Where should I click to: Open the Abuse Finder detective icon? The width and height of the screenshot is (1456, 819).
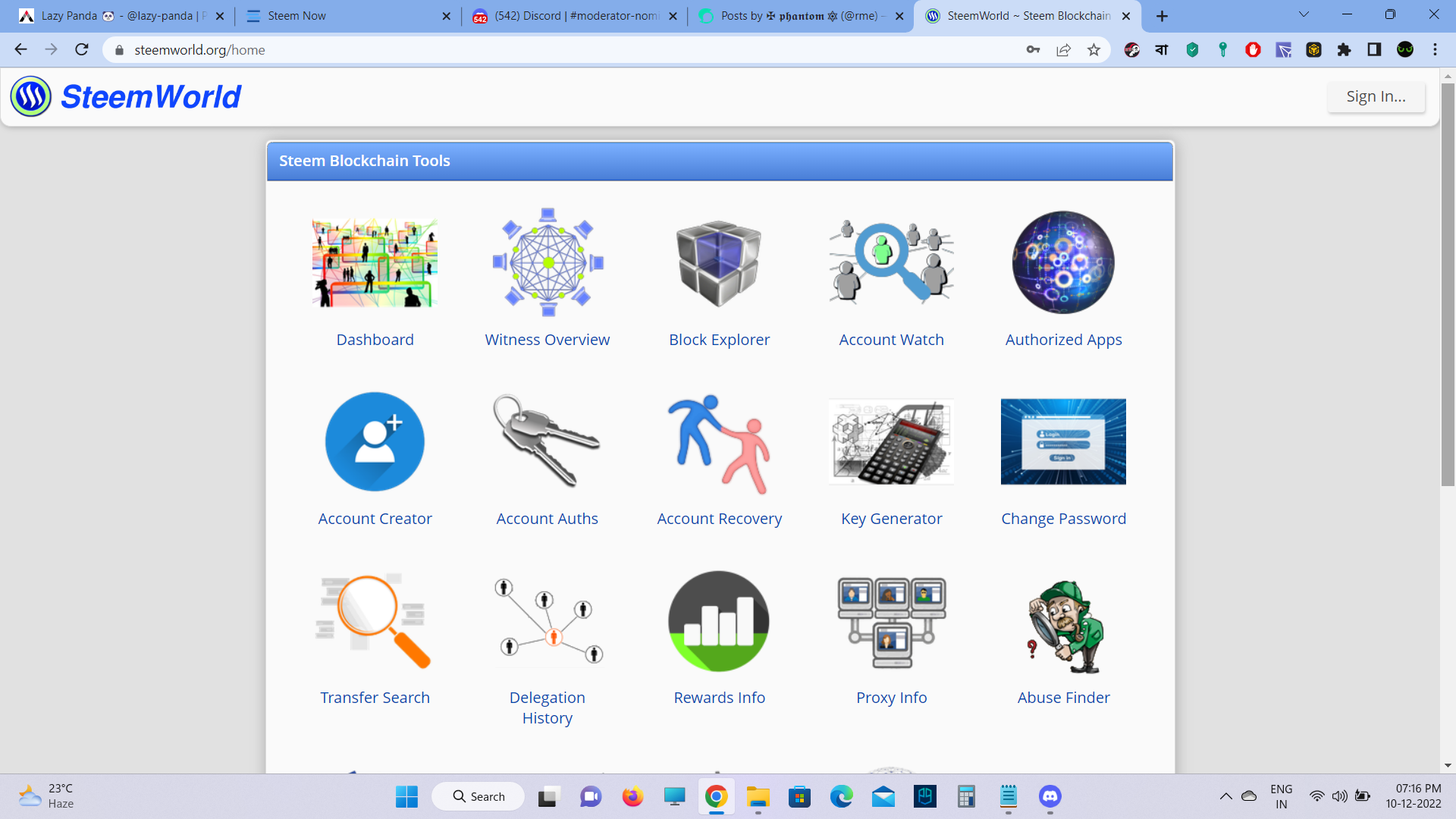[1063, 626]
